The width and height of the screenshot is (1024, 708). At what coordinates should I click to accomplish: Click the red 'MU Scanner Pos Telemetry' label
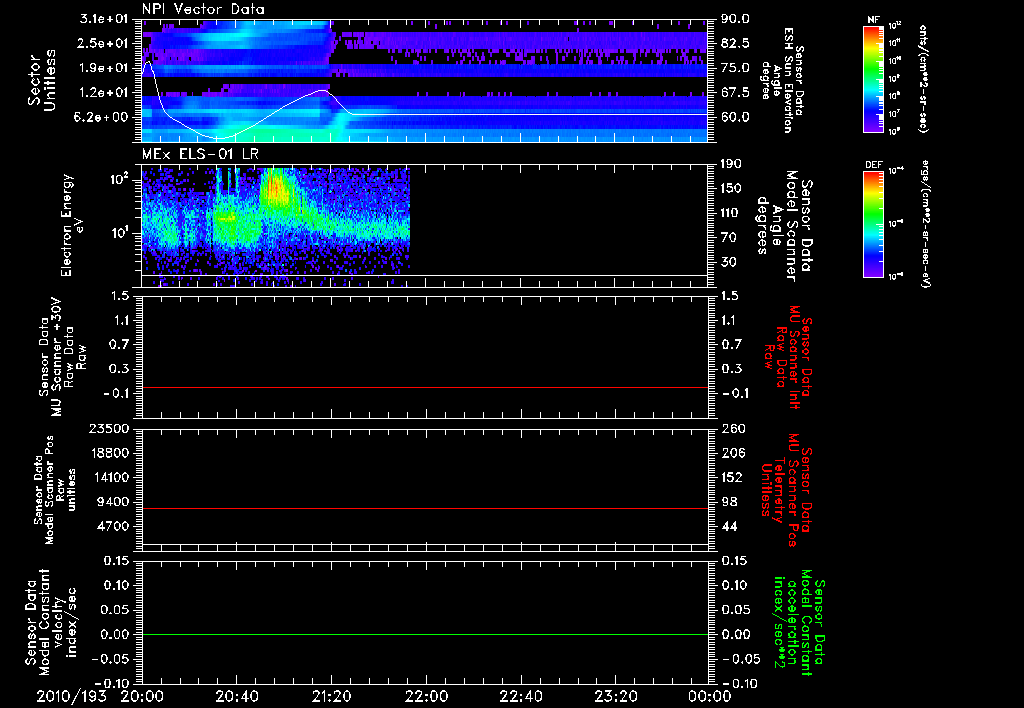(787, 490)
